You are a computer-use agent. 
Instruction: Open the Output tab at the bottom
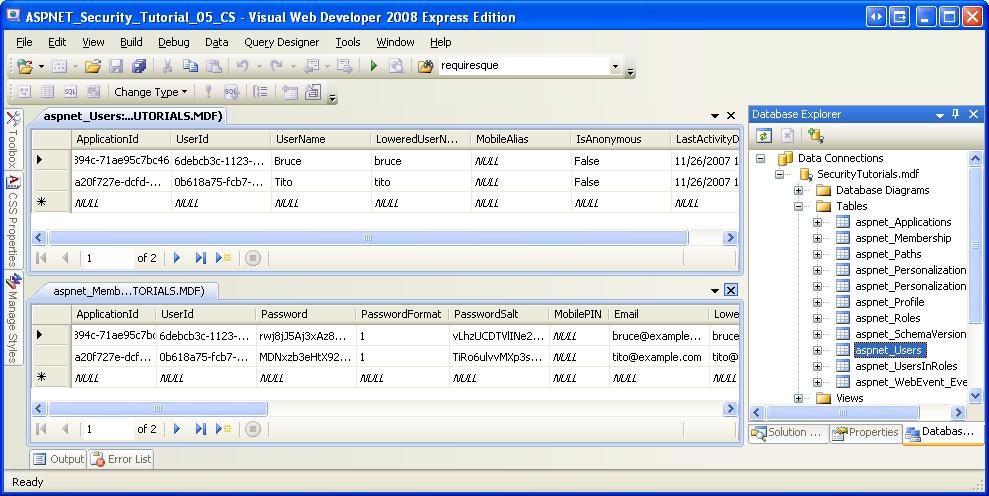[59, 459]
